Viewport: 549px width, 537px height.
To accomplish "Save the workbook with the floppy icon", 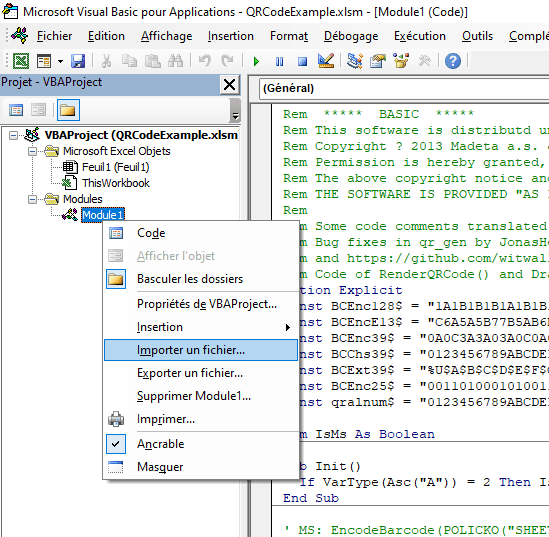I will (78, 61).
